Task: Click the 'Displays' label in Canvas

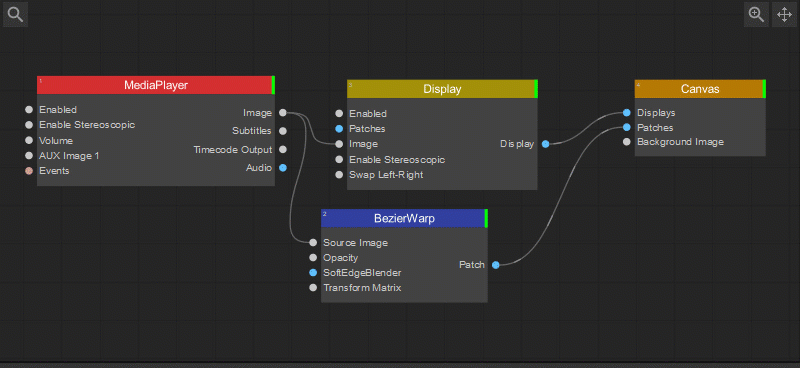Action: point(656,113)
